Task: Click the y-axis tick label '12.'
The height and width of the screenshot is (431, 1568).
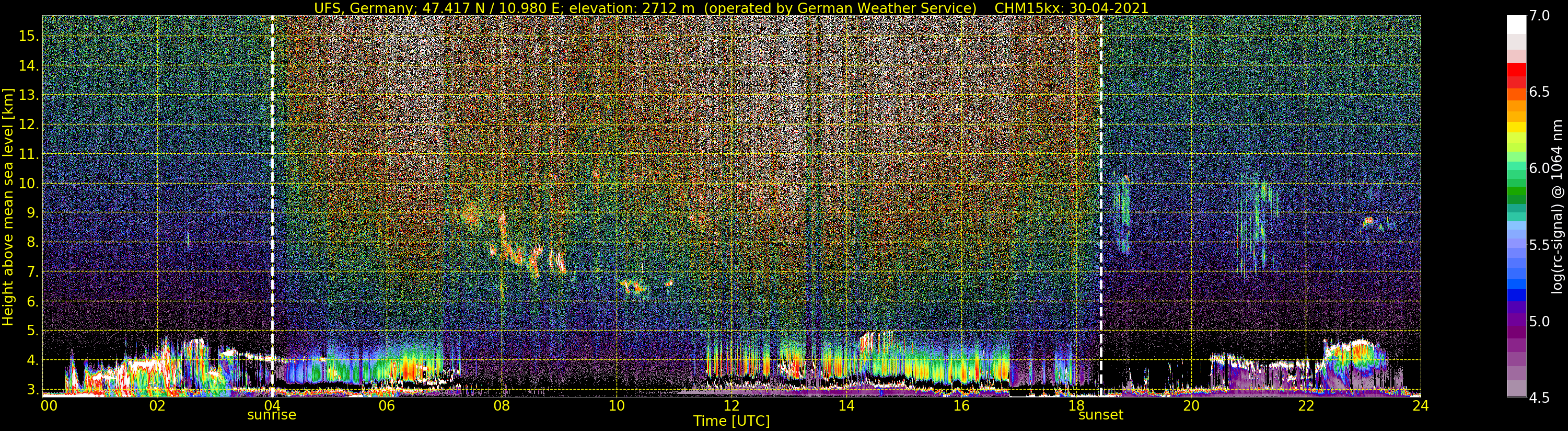Action: pyautogui.click(x=29, y=124)
